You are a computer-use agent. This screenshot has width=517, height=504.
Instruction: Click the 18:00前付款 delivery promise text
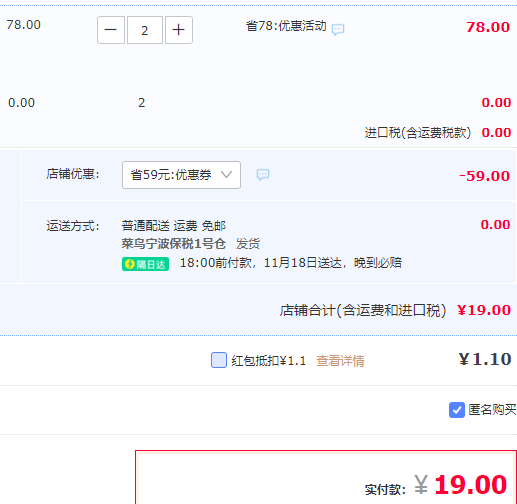pos(216,263)
